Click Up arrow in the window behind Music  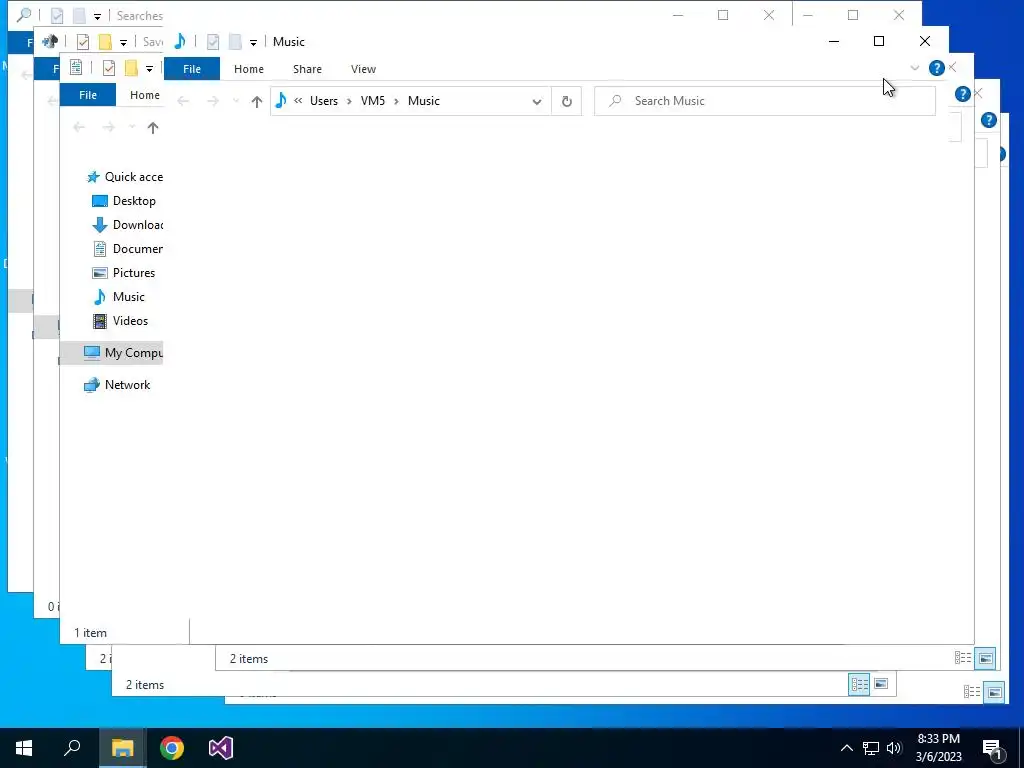click(153, 127)
